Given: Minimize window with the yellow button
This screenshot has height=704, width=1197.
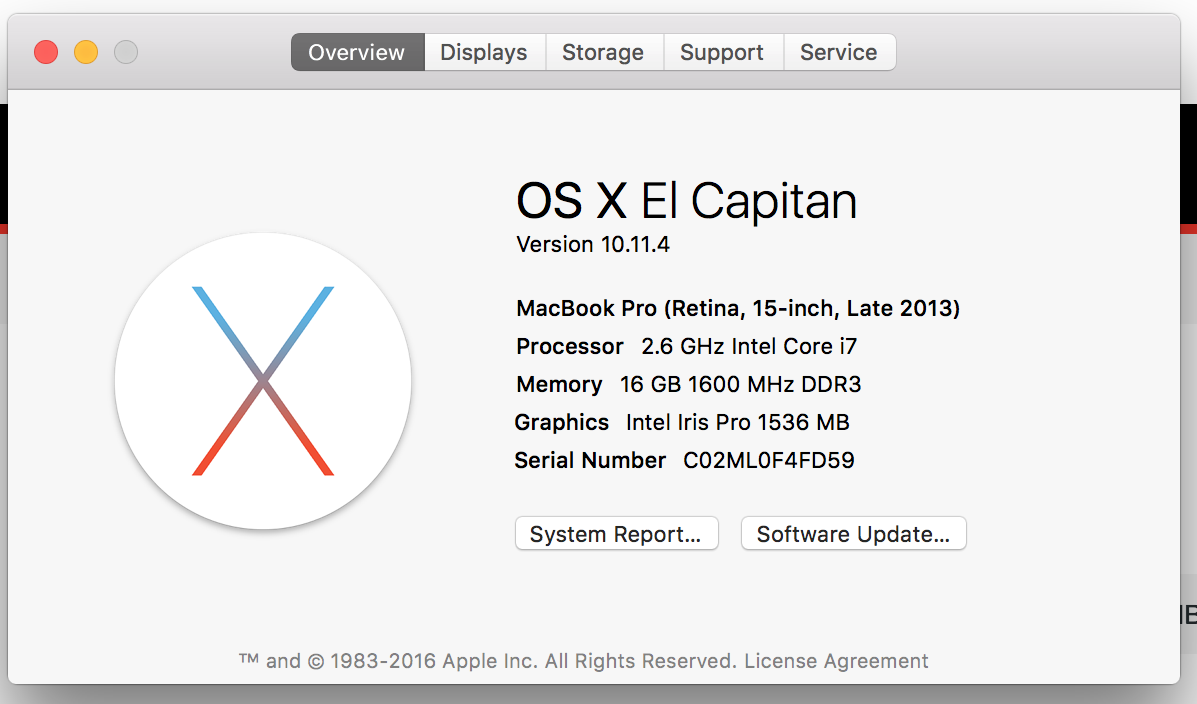Looking at the screenshot, I should point(86,52).
